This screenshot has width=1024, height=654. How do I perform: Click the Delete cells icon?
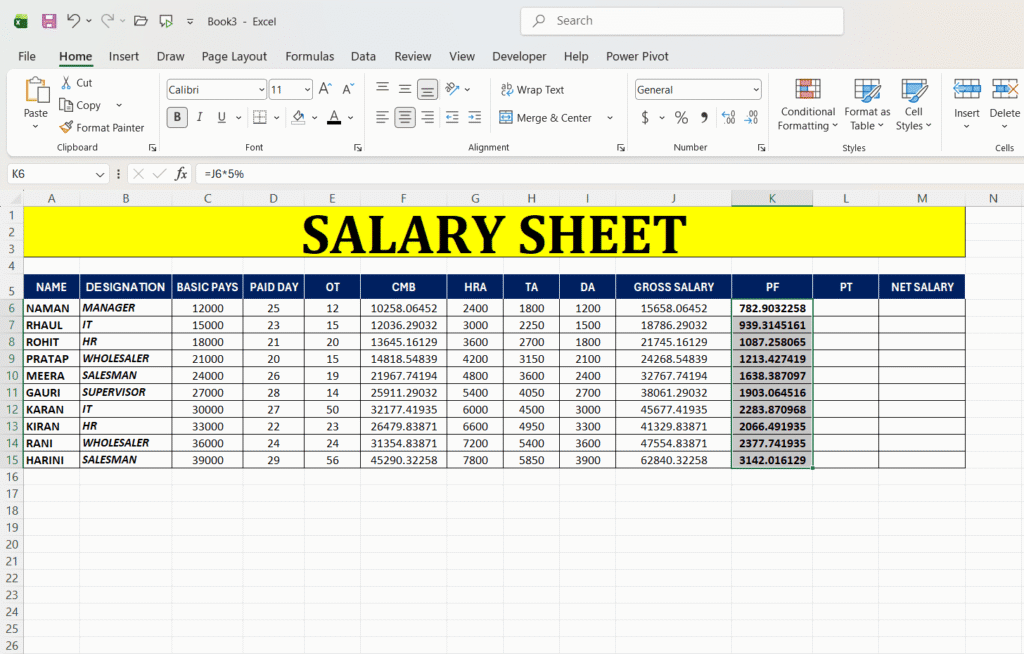tap(1005, 90)
